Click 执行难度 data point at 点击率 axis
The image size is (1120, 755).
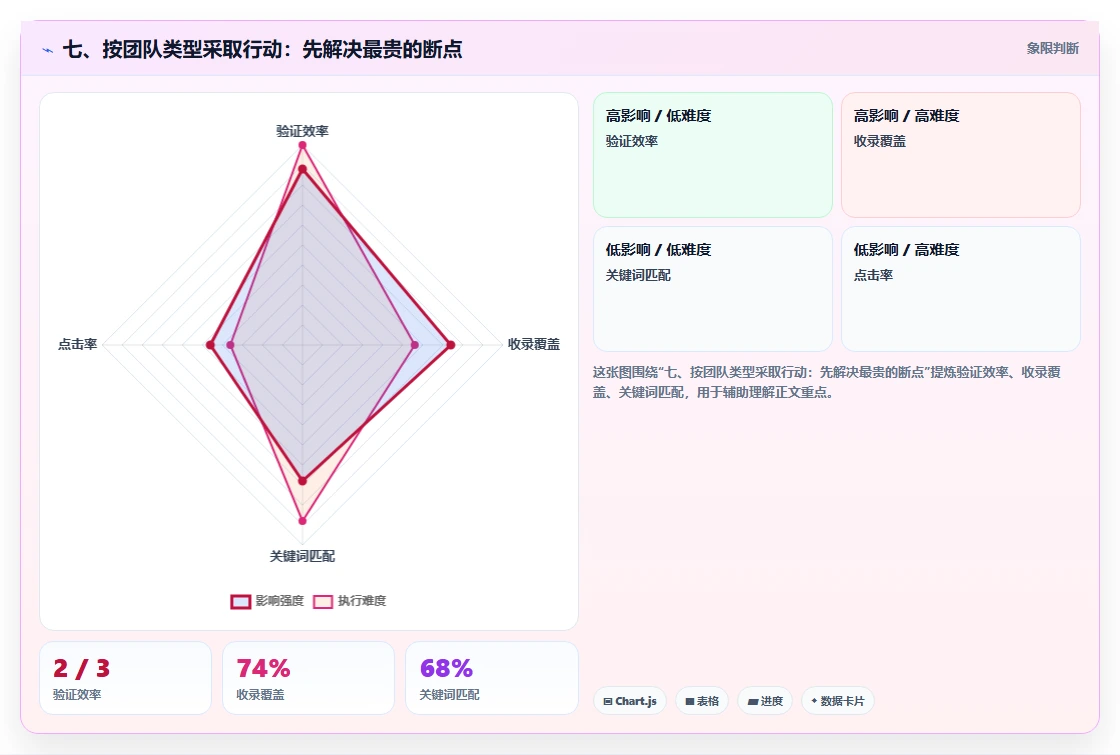[x=230, y=345]
